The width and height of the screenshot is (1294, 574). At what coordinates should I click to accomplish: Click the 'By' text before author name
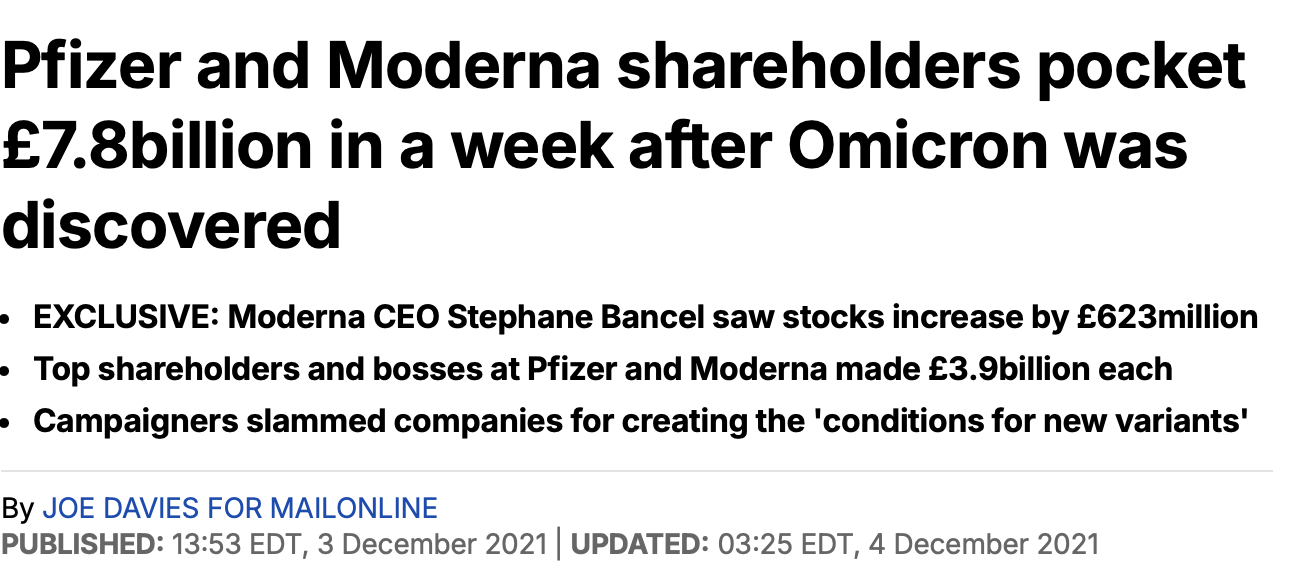18,509
